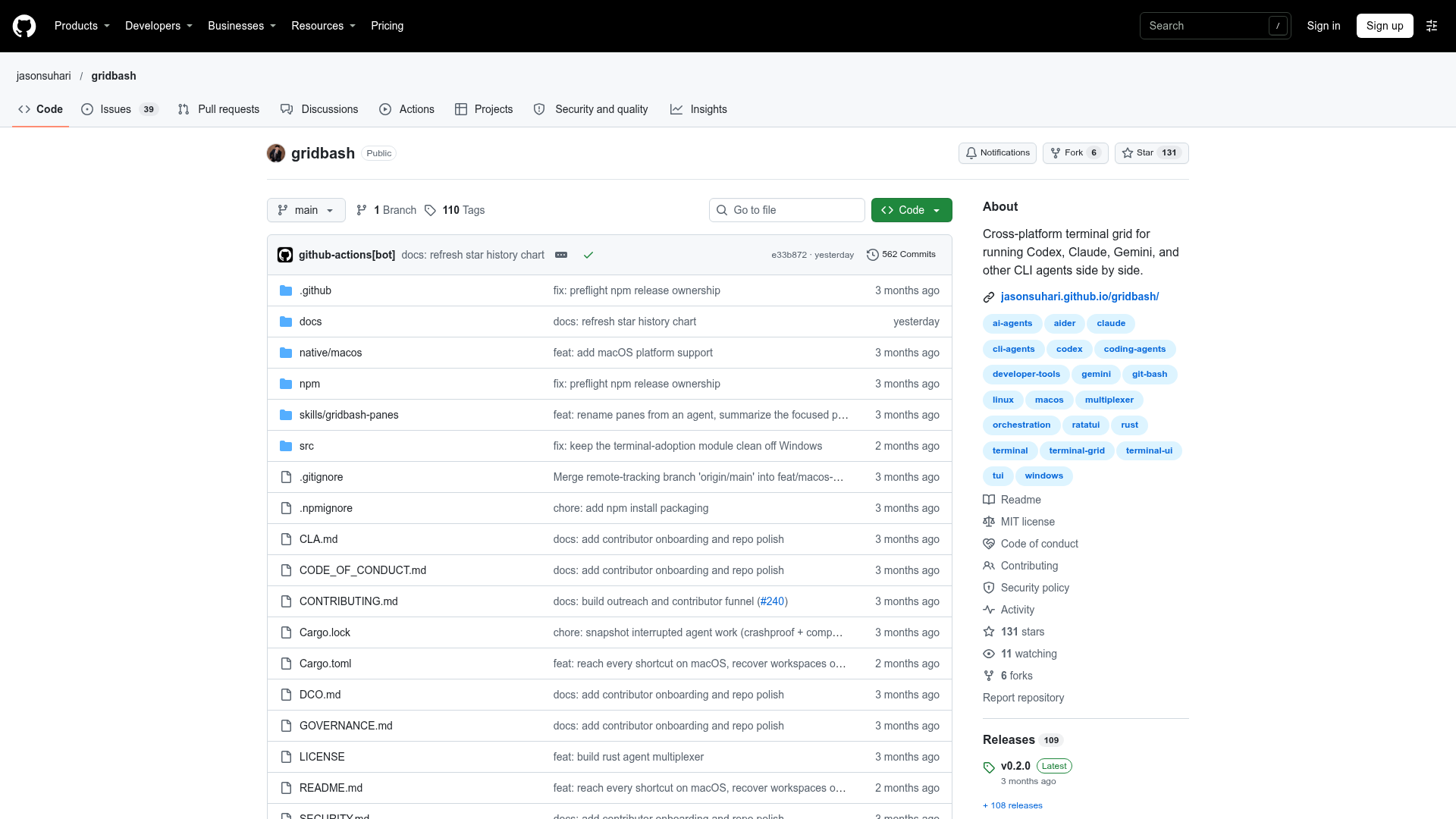Image resolution: width=1456 pixels, height=819 pixels.
Task: View the + 108 releases link
Action: (1012, 805)
